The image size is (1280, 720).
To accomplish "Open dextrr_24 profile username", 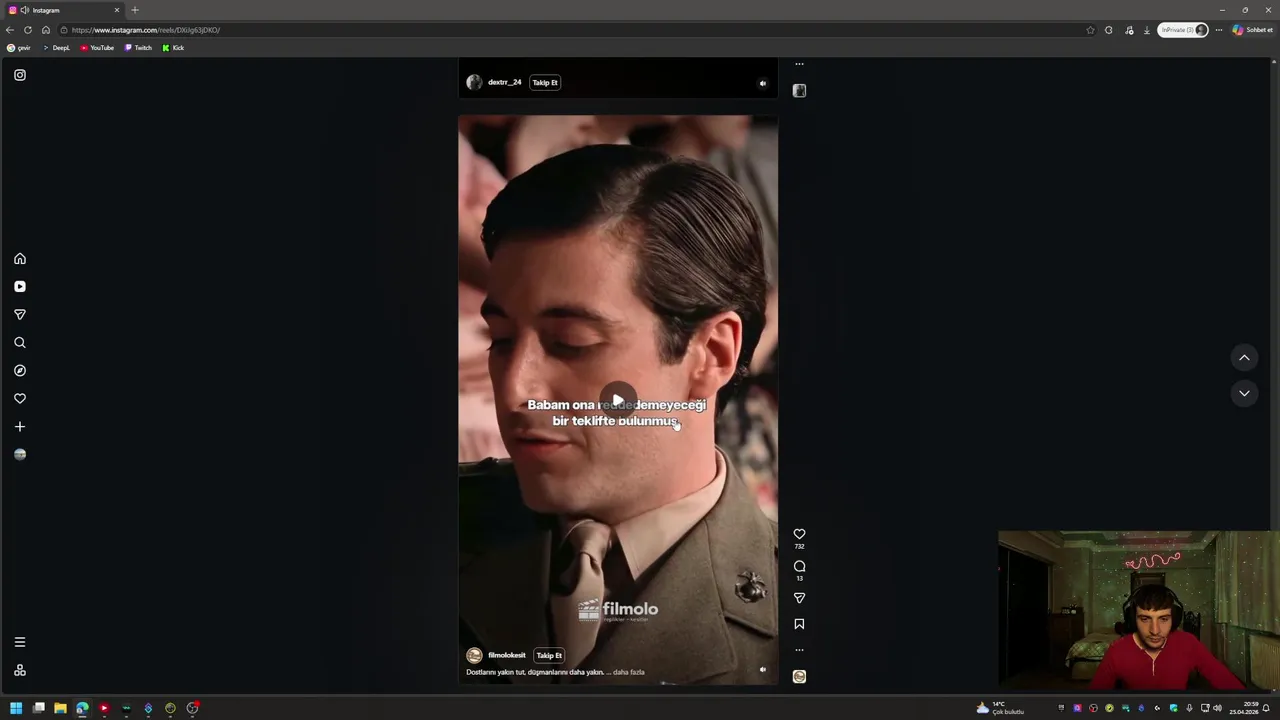I will (504, 83).
